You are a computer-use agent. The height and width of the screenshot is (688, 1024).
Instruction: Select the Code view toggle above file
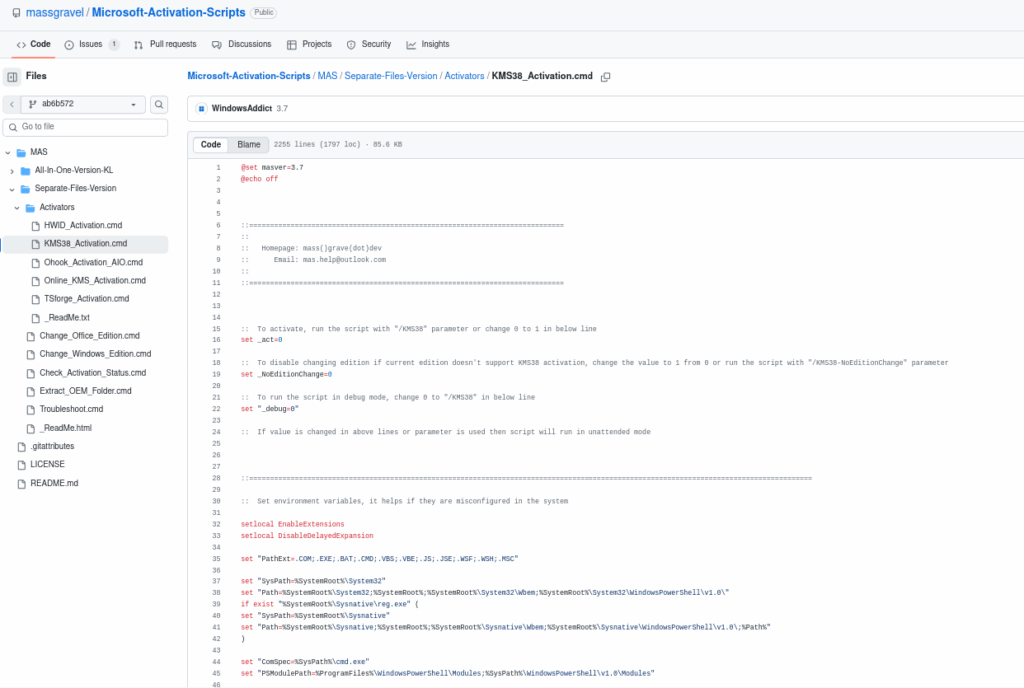coord(211,145)
